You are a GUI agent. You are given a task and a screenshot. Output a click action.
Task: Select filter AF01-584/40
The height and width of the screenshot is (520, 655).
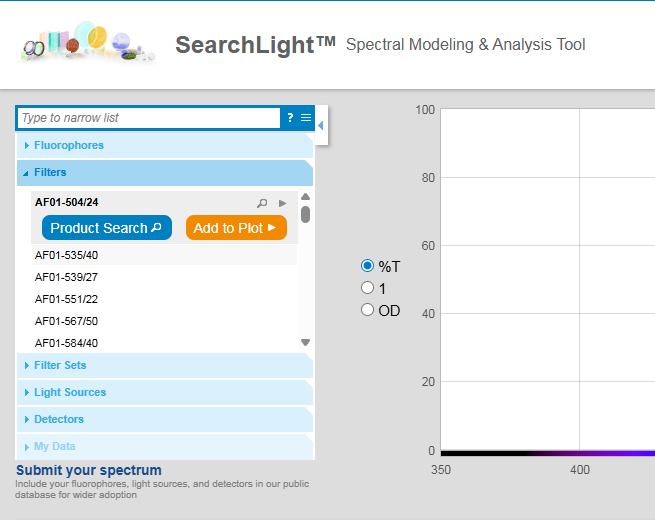pyautogui.click(x=164, y=343)
